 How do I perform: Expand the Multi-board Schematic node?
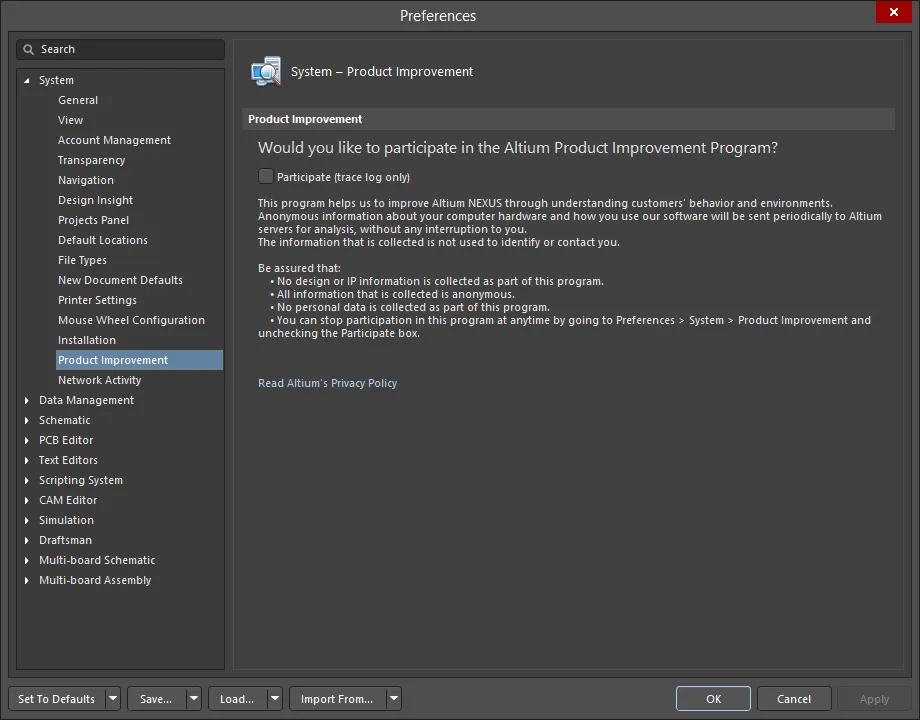pyautogui.click(x=26, y=560)
